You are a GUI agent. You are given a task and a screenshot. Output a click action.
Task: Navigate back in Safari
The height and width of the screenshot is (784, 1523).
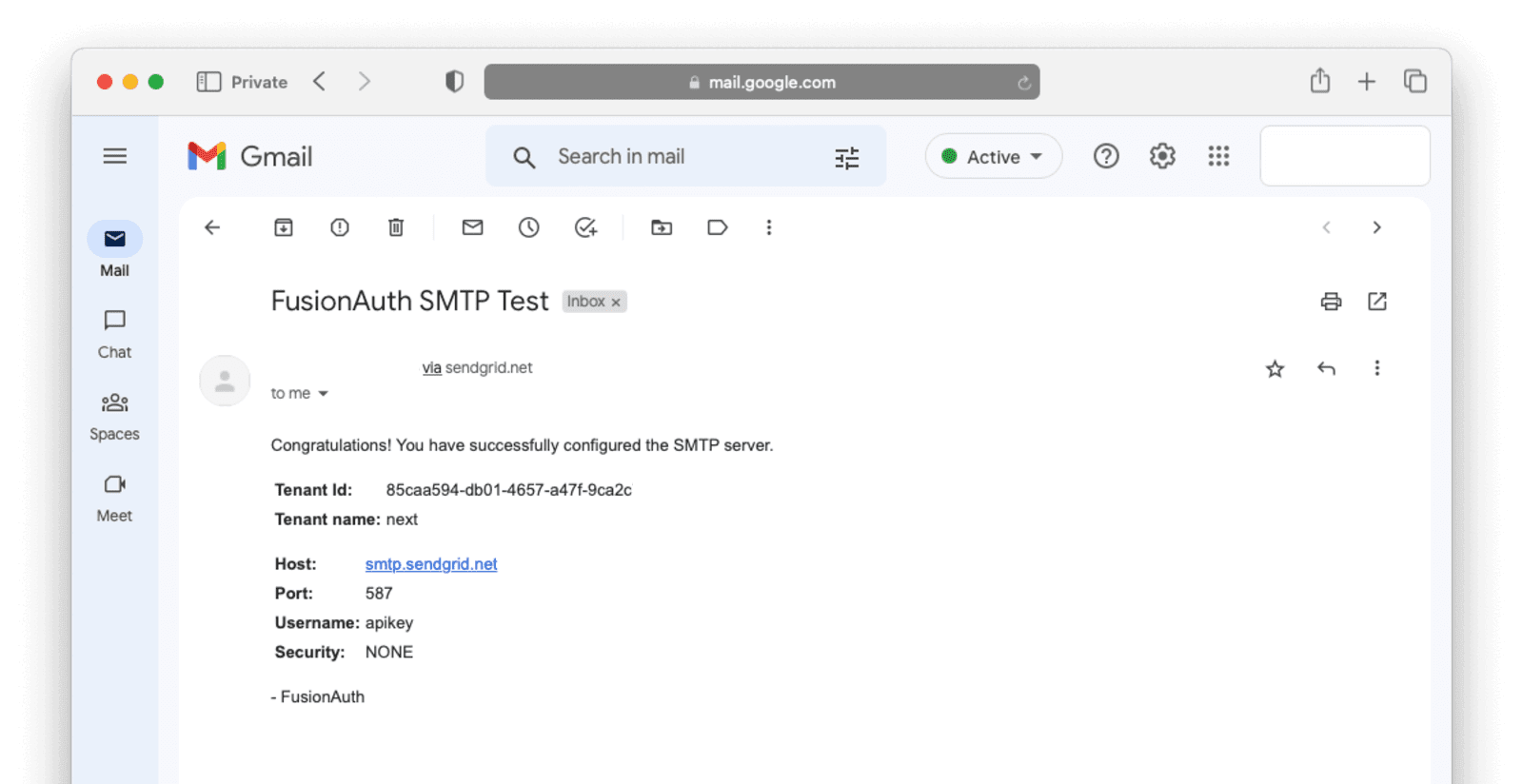click(320, 82)
